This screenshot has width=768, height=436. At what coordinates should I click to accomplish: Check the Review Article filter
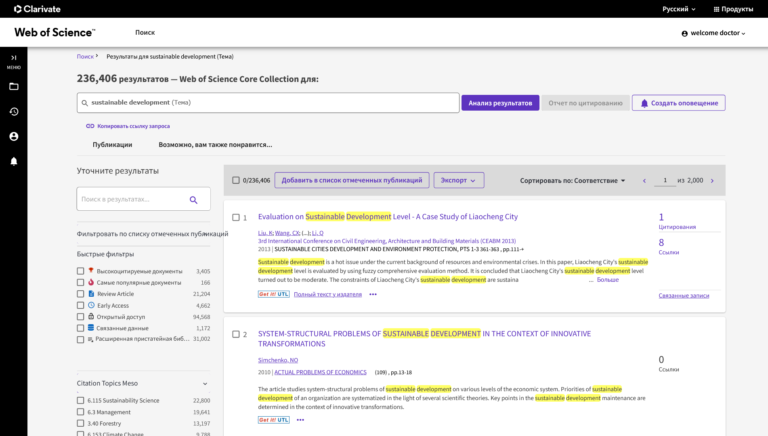click(80, 294)
